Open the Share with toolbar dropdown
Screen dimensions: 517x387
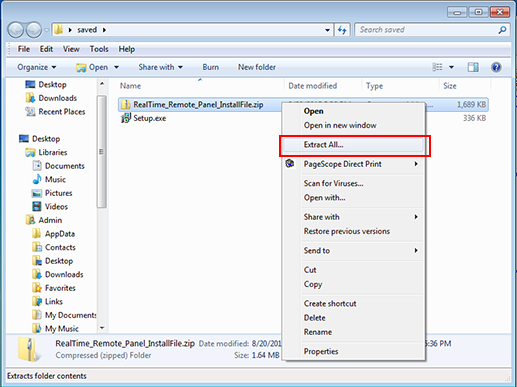(161, 67)
